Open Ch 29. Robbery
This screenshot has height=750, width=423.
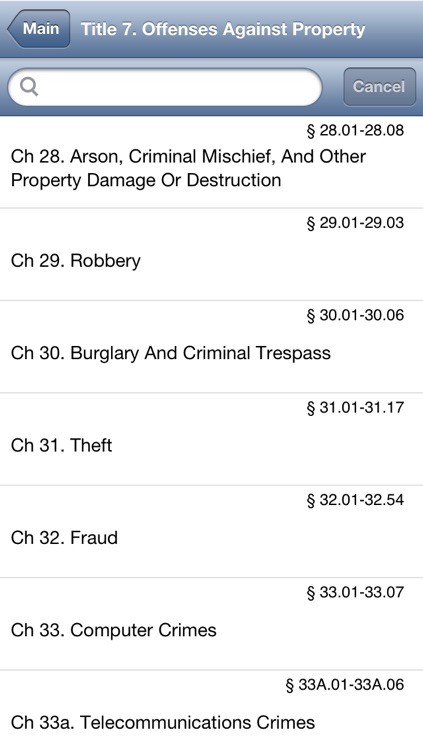tap(212, 254)
